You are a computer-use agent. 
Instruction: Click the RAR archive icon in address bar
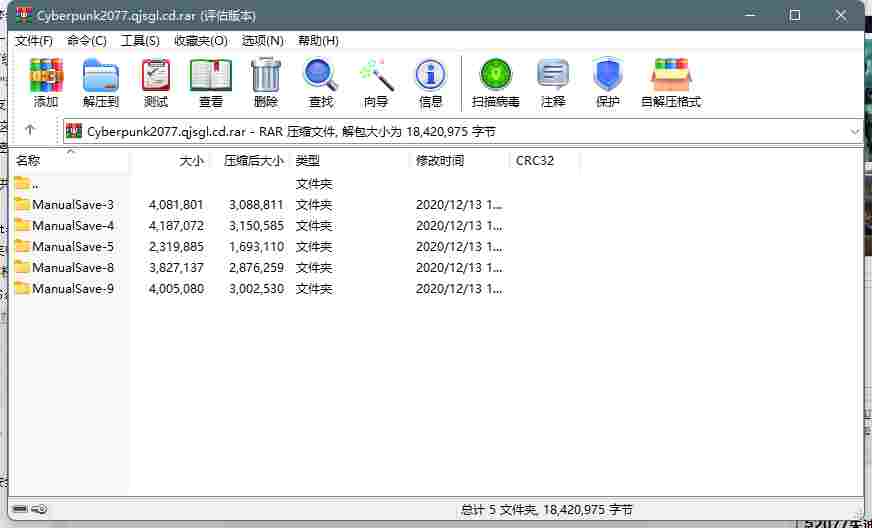(74, 131)
